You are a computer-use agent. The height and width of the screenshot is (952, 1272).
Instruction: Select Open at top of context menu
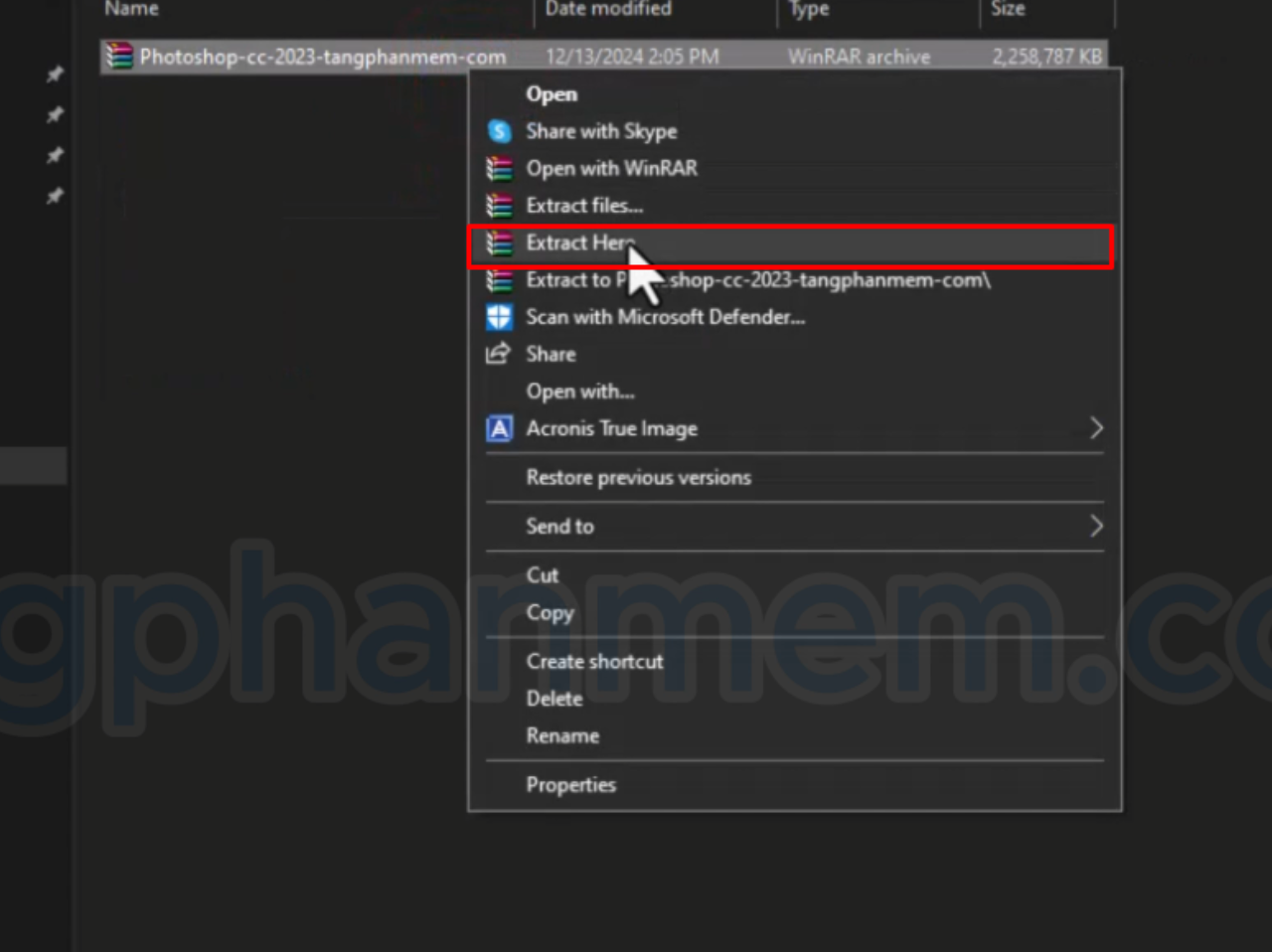552,94
